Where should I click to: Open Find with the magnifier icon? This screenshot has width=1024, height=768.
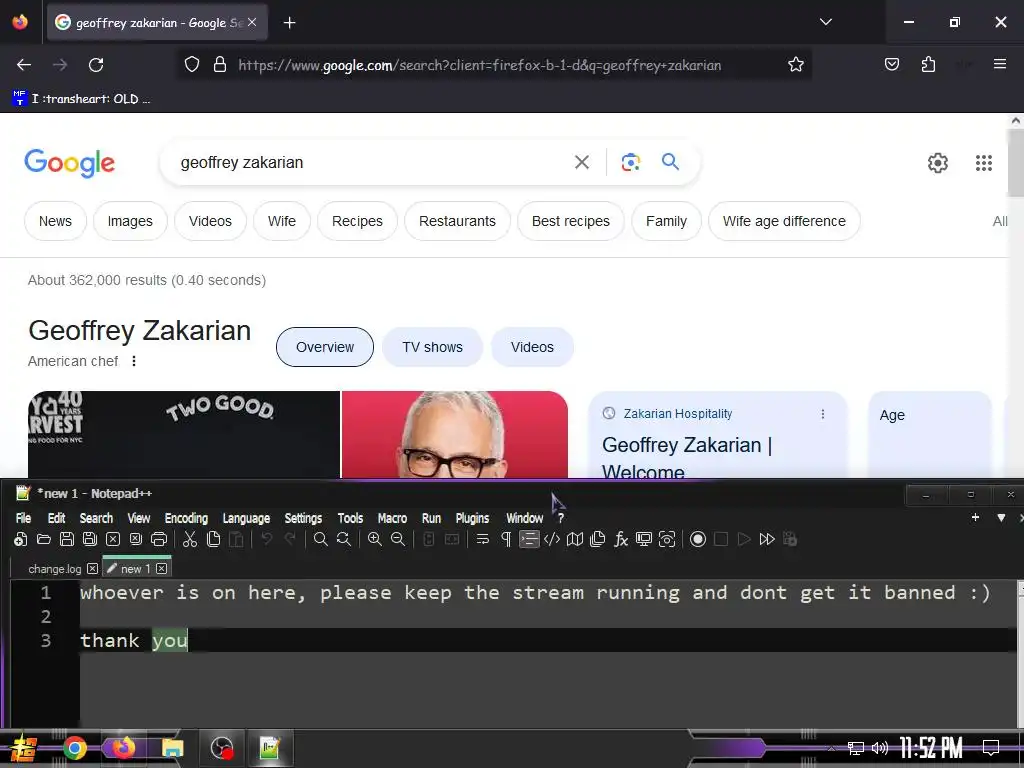321,539
